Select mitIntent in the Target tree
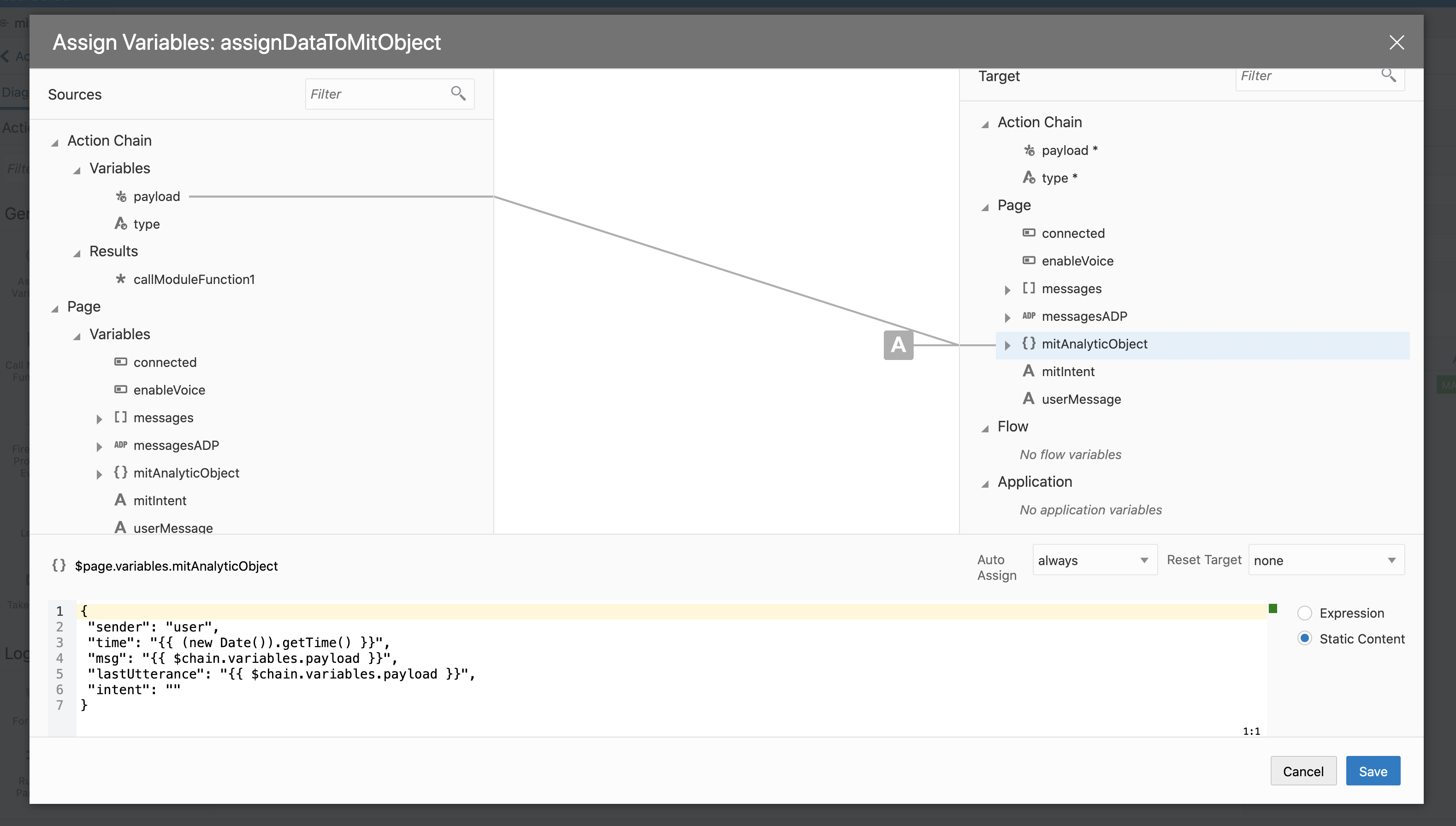The image size is (1456, 826). click(1067, 372)
